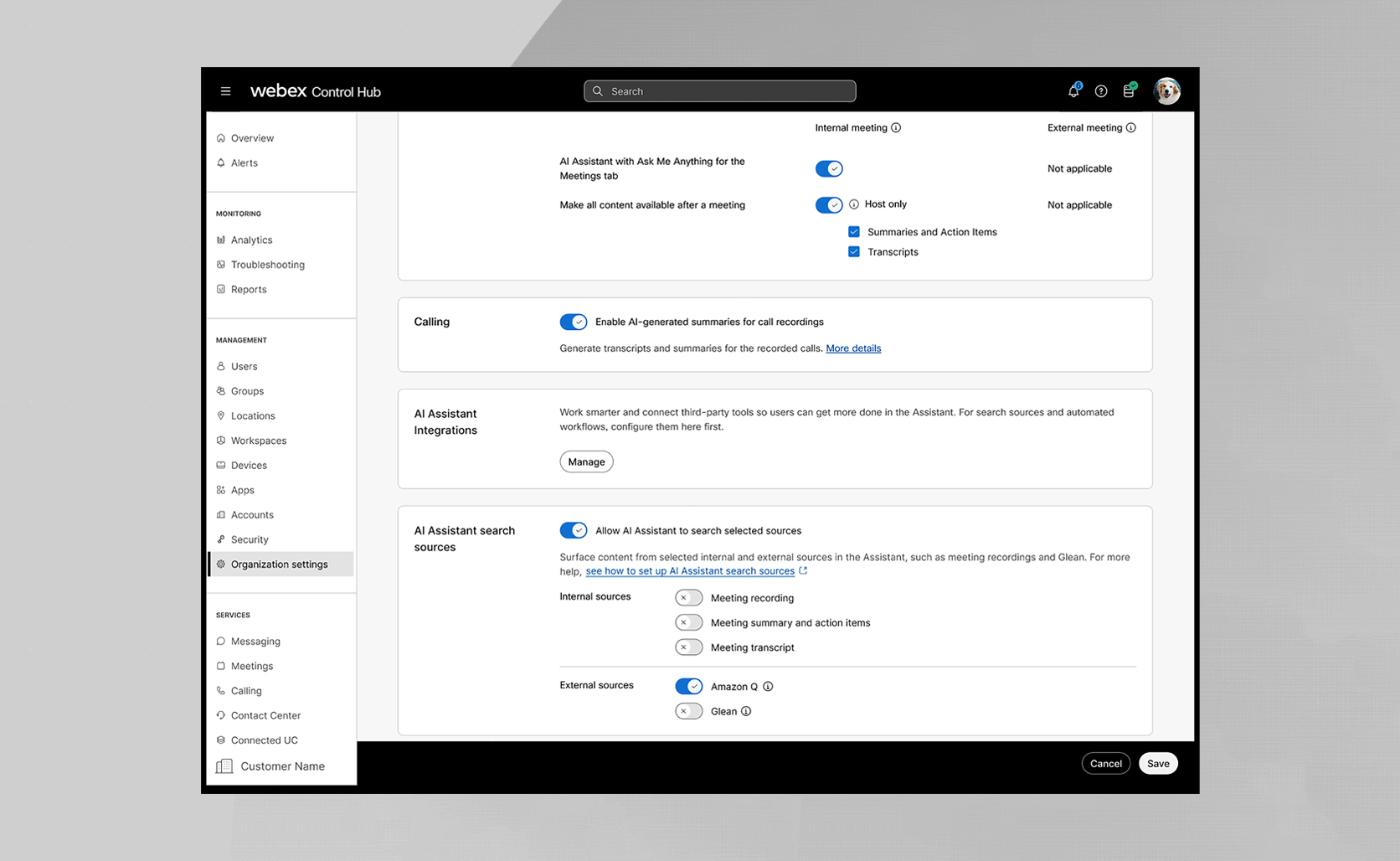Show info for Amazon Q source

pos(768,687)
